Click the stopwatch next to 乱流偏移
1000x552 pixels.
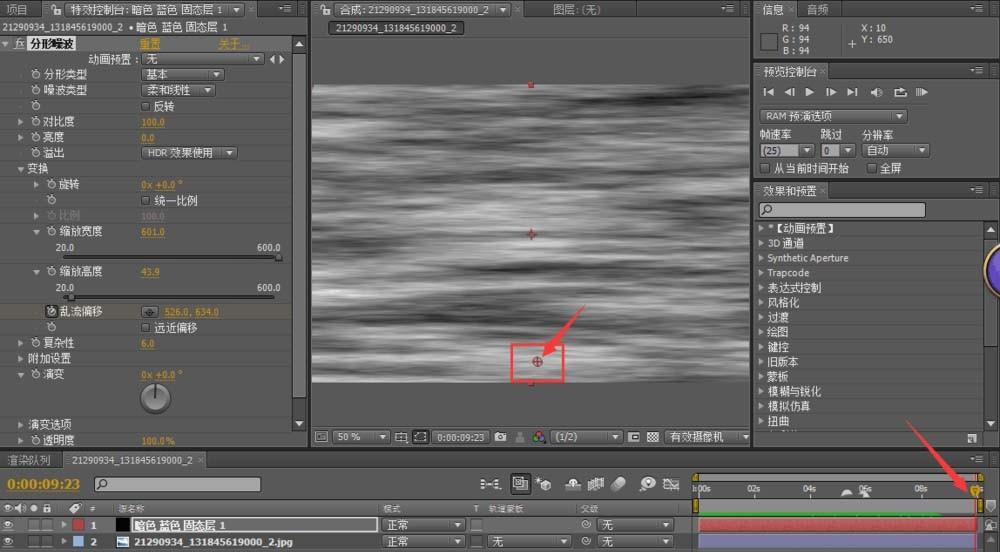(51, 312)
